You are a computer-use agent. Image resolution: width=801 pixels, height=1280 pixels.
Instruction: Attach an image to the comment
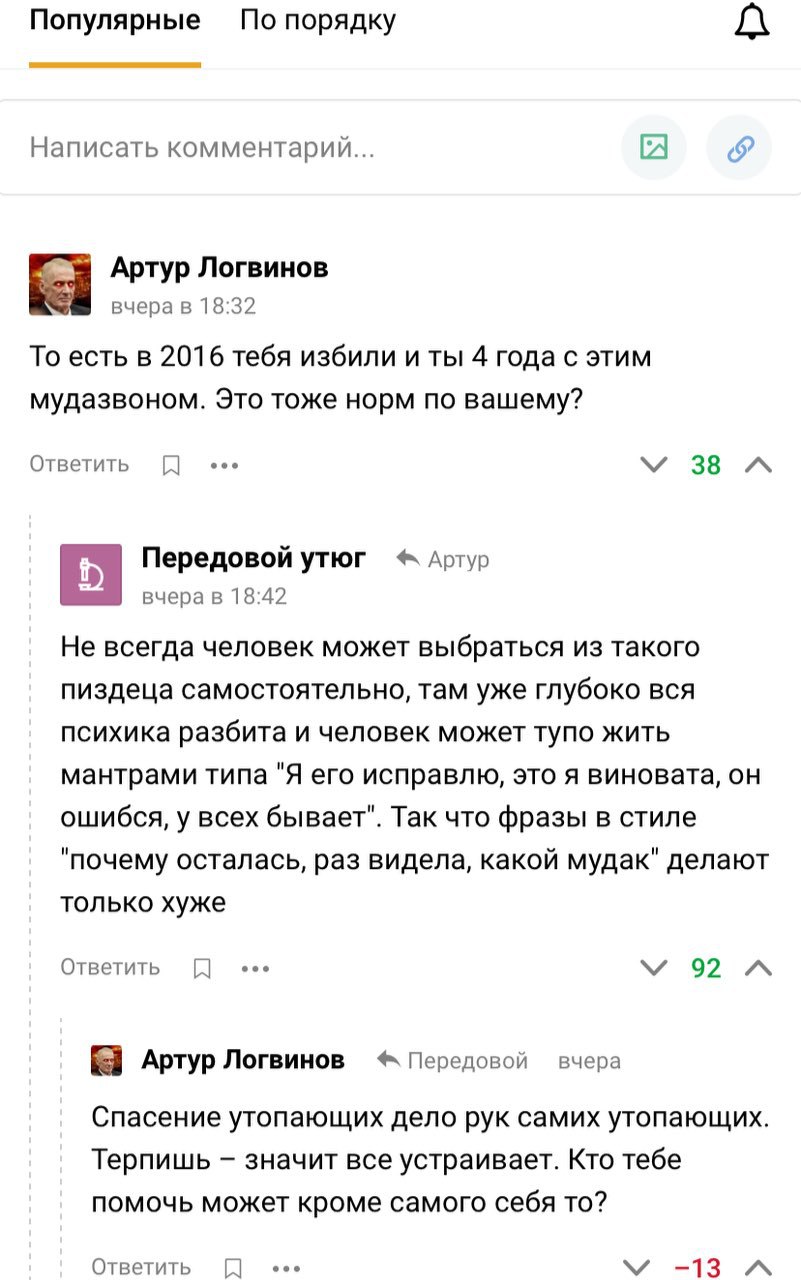(x=654, y=149)
